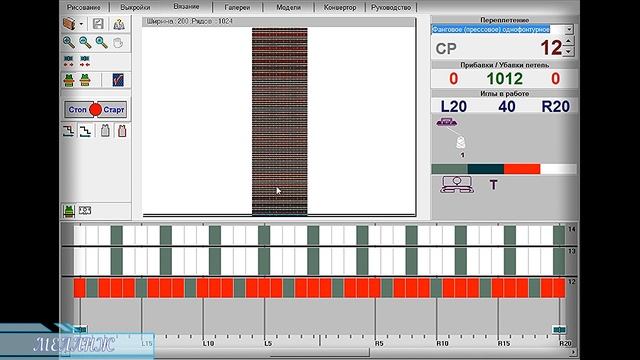Click the third magnifier zoom icon
This screenshot has width=640, height=360.
click(x=101, y=42)
